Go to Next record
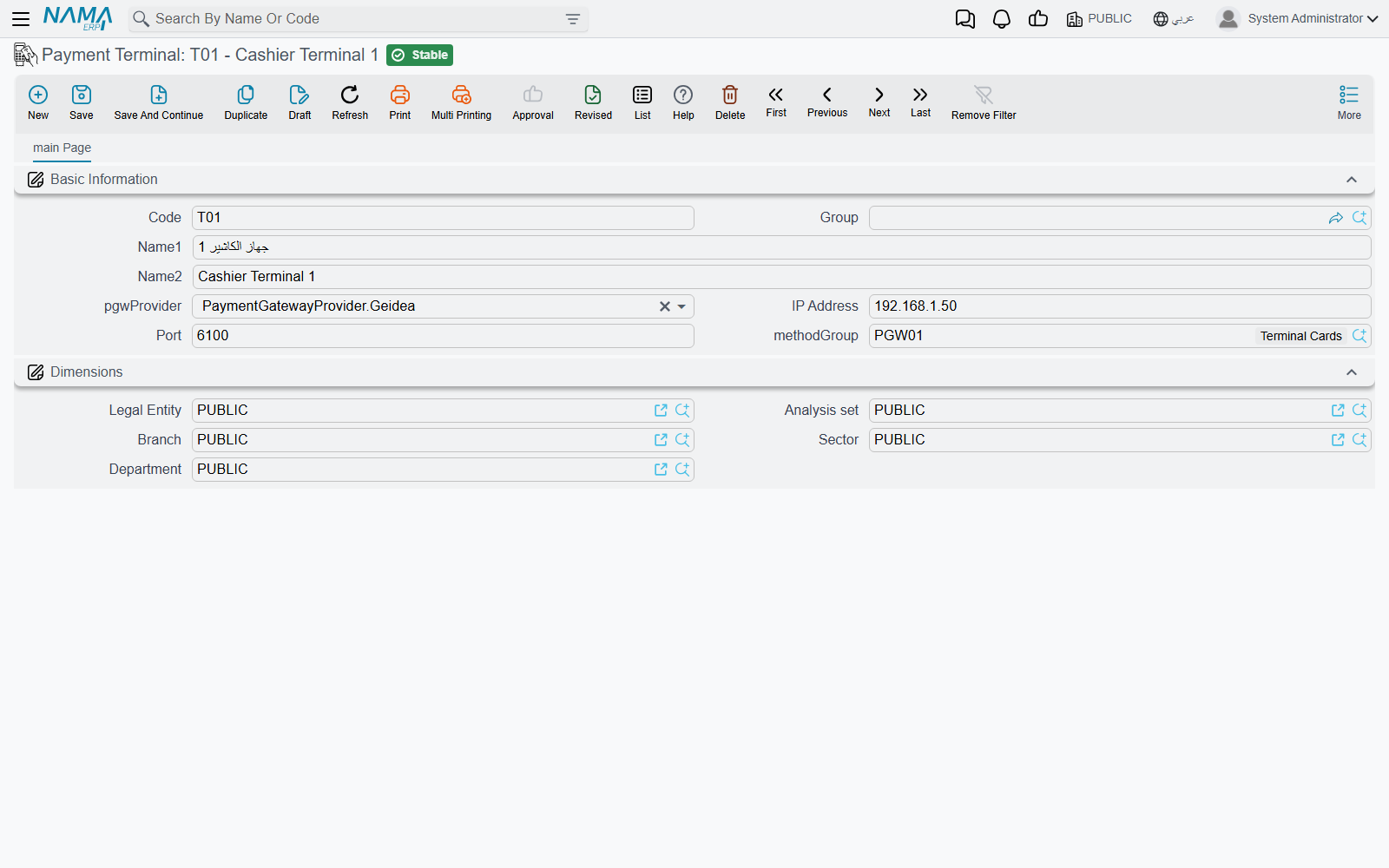 879,102
